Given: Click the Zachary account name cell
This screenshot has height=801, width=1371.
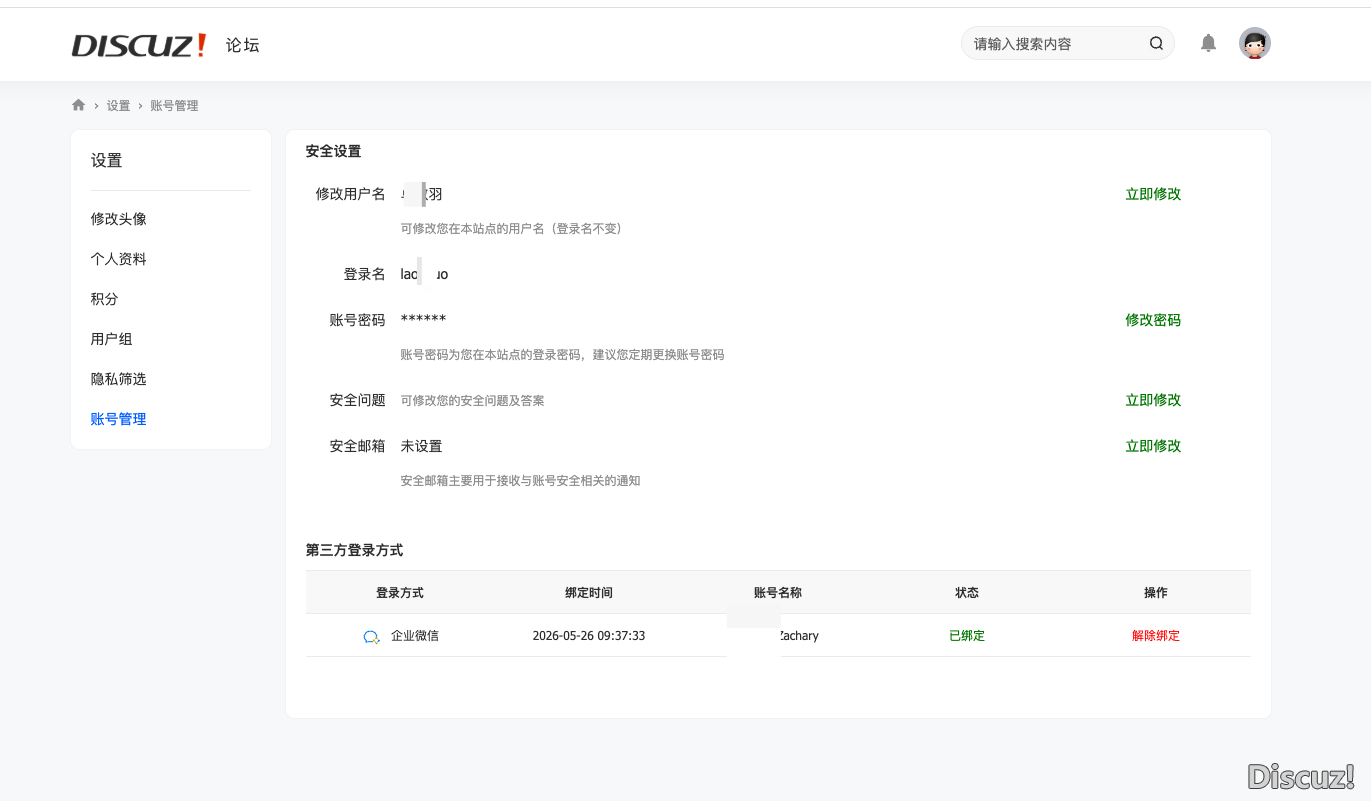Looking at the screenshot, I should click(x=798, y=636).
